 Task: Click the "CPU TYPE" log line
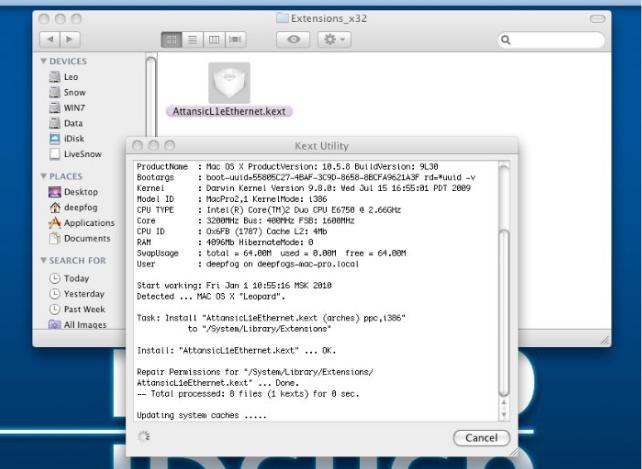point(269,210)
